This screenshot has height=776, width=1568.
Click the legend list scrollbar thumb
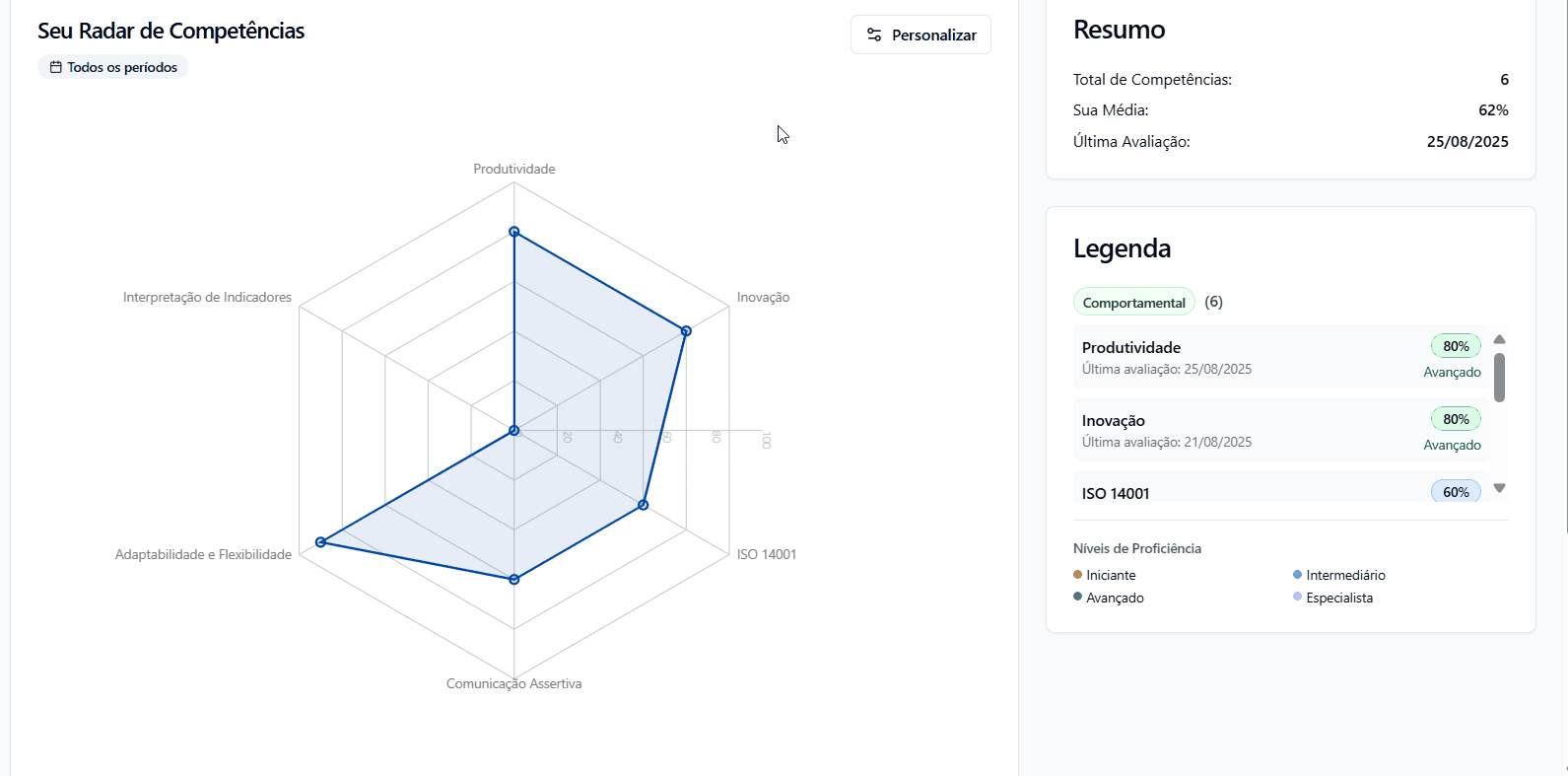tap(1499, 378)
